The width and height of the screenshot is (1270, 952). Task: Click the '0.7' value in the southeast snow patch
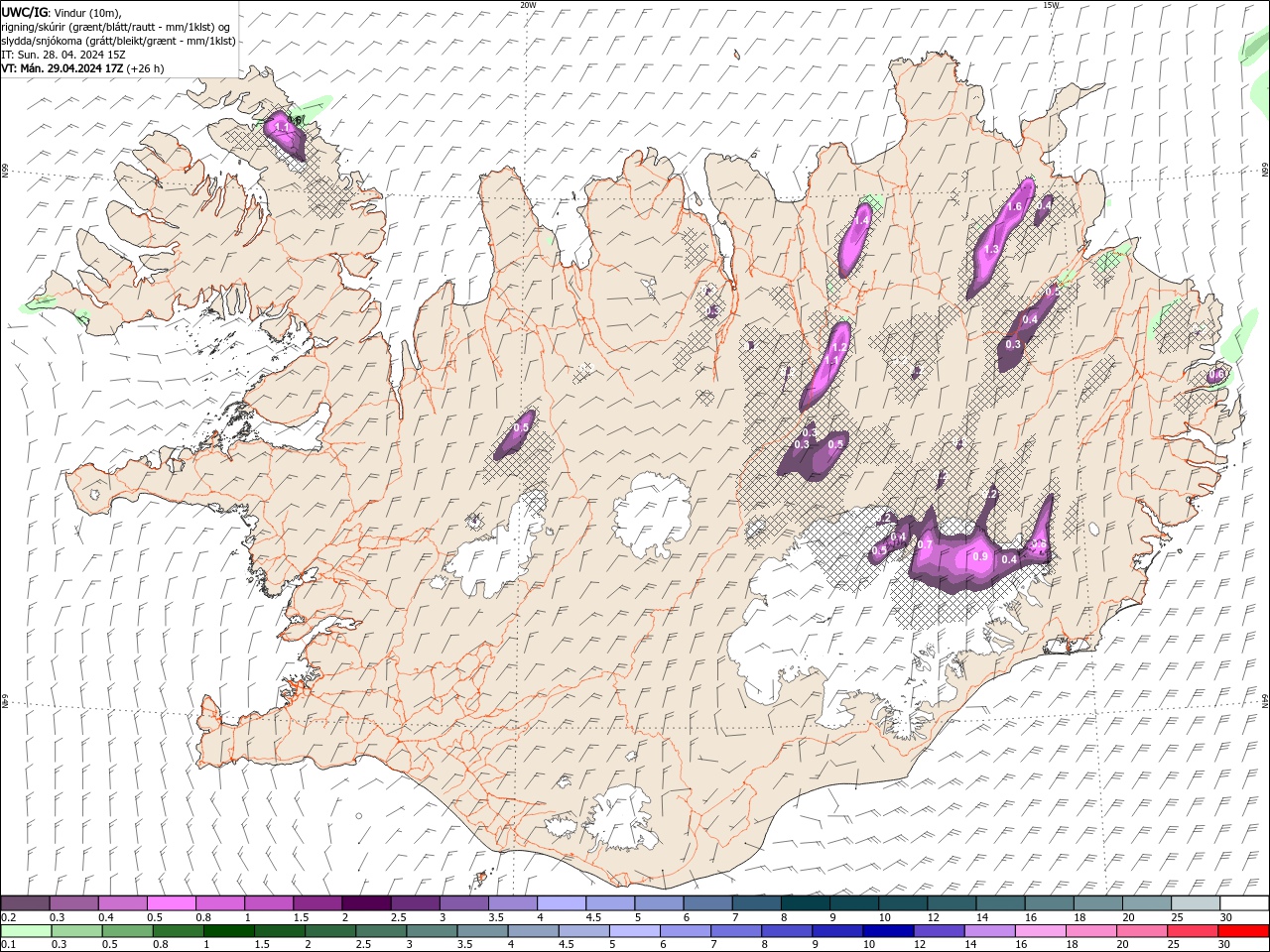coord(925,545)
